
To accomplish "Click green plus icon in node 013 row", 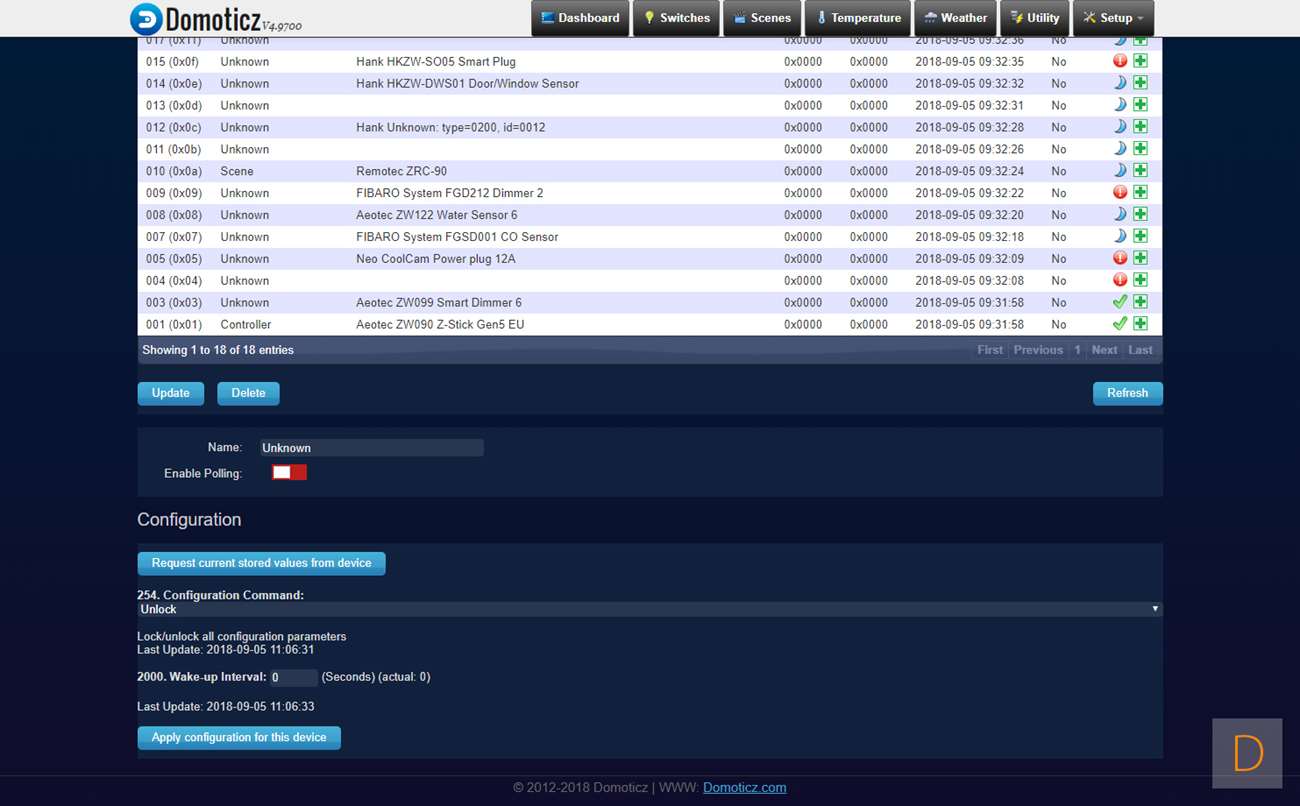I will coord(1140,105).
